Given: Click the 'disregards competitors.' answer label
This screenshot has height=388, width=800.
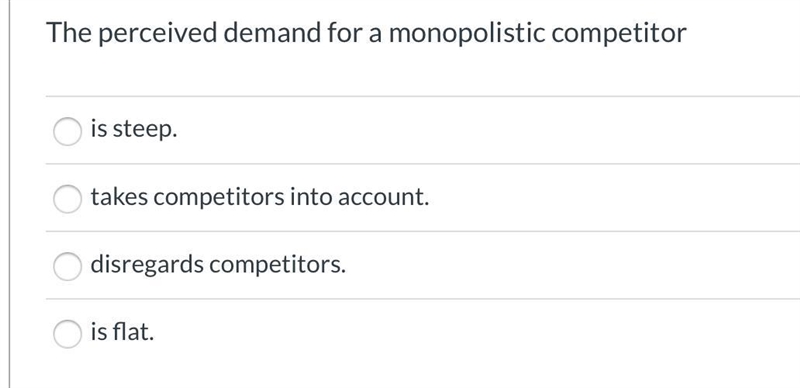Looking at the screenshot, I should pos(218,265).
